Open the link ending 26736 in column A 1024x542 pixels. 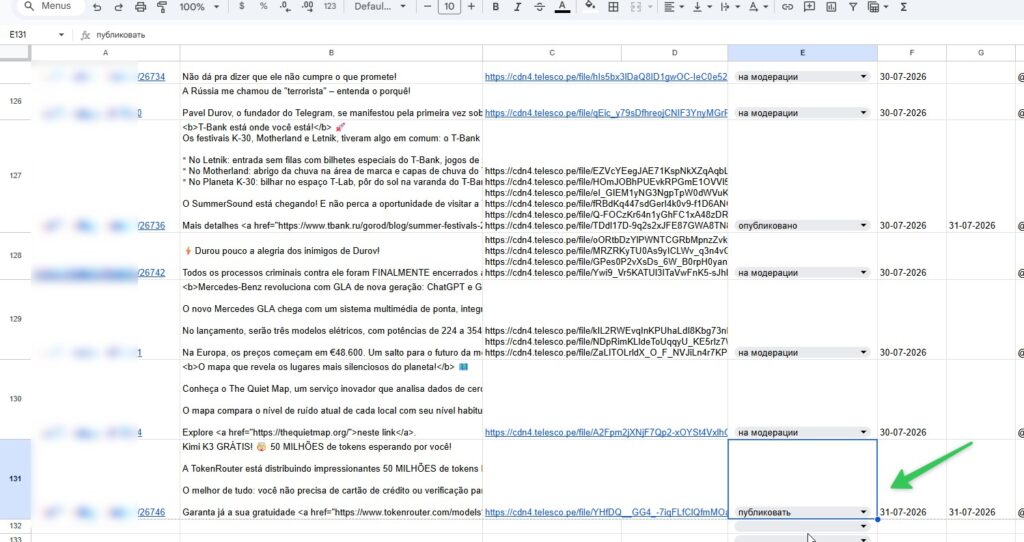[152, 225]
